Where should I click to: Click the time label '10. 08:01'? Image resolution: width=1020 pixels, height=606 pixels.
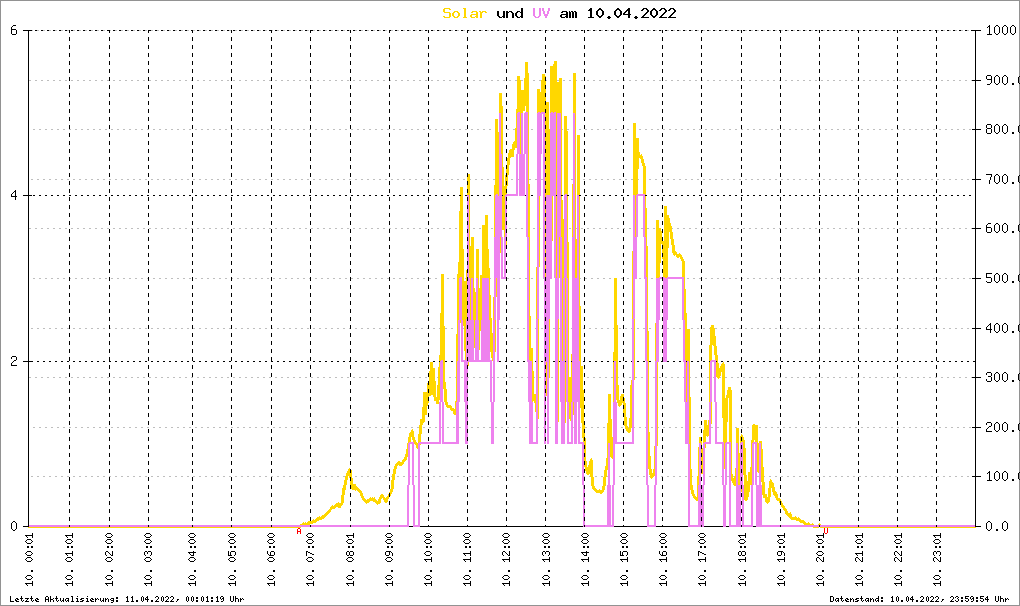click(x=350, y=560)
